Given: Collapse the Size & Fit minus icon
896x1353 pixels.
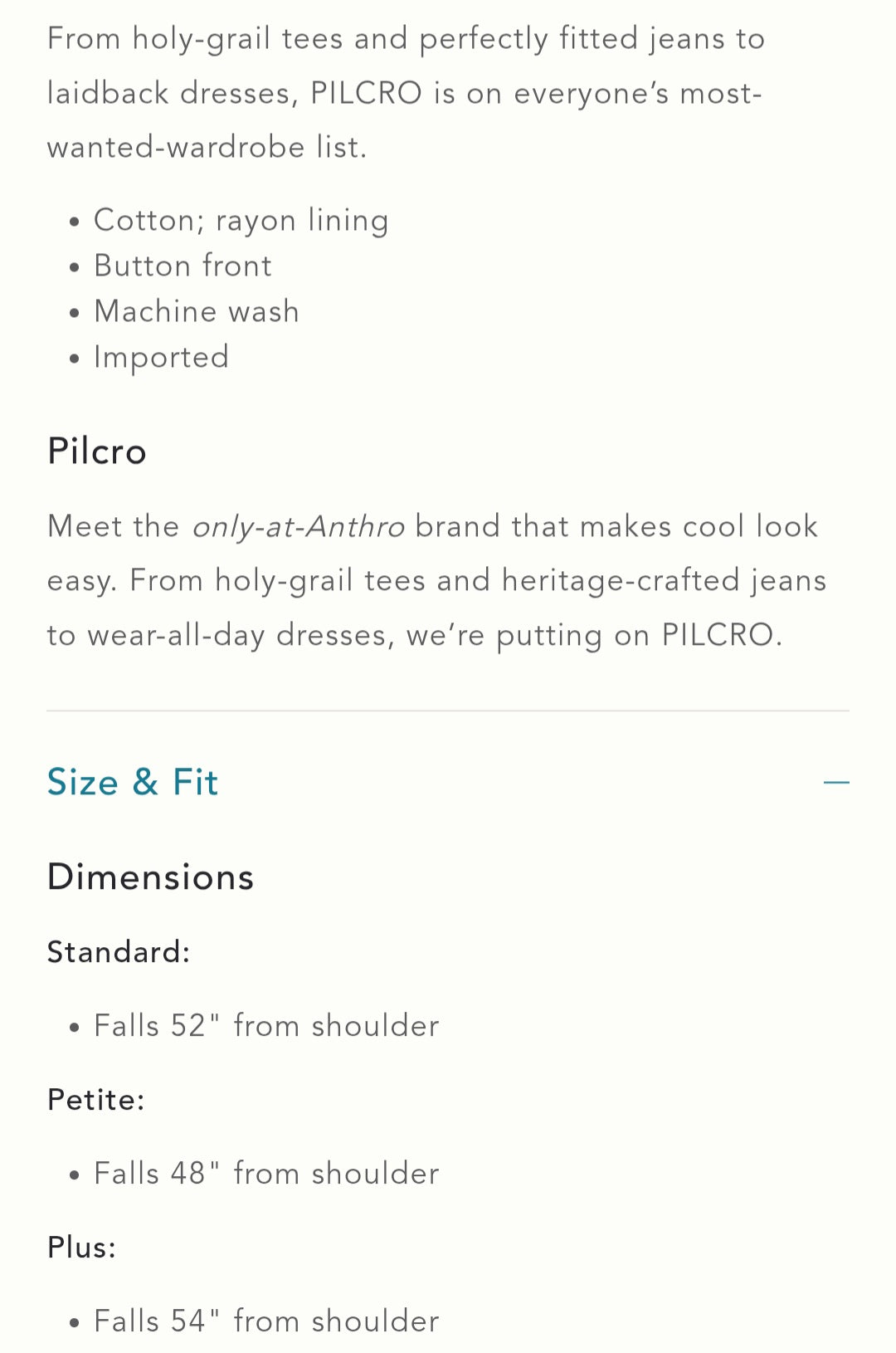Looking at the screenshot, I should coord(835,782).
